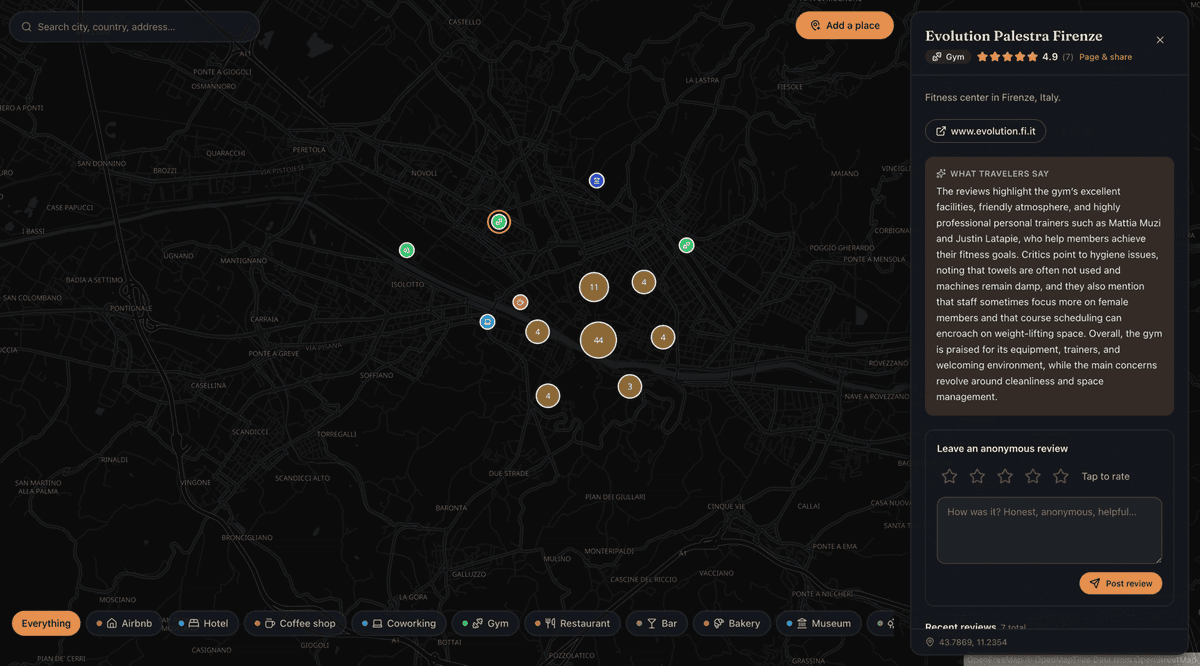
Task: Filter the map by Bakery
Action: click(732, 623)
